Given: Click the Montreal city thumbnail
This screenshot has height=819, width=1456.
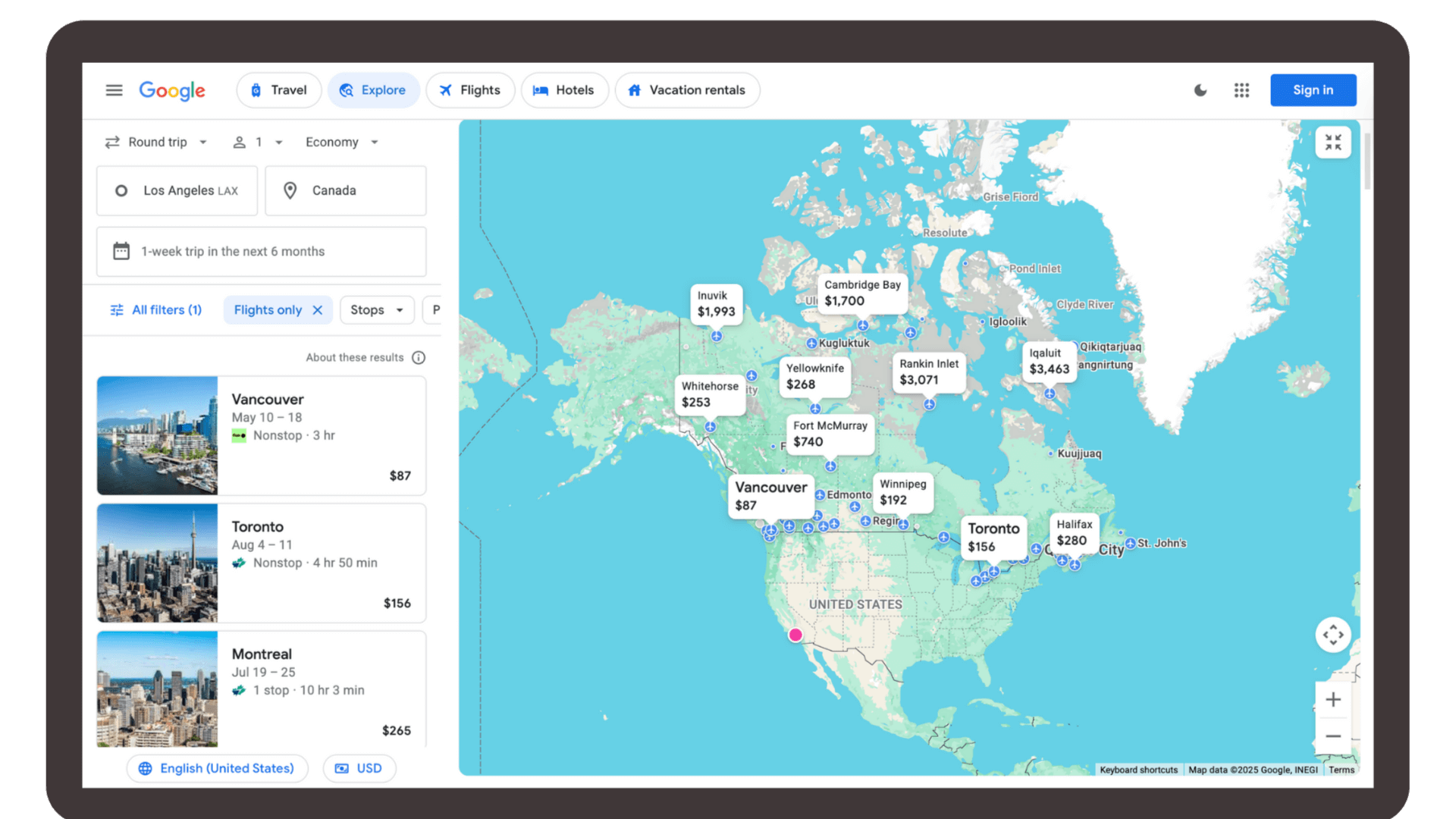Looking at the screenshot, I should tap(157, 689).
